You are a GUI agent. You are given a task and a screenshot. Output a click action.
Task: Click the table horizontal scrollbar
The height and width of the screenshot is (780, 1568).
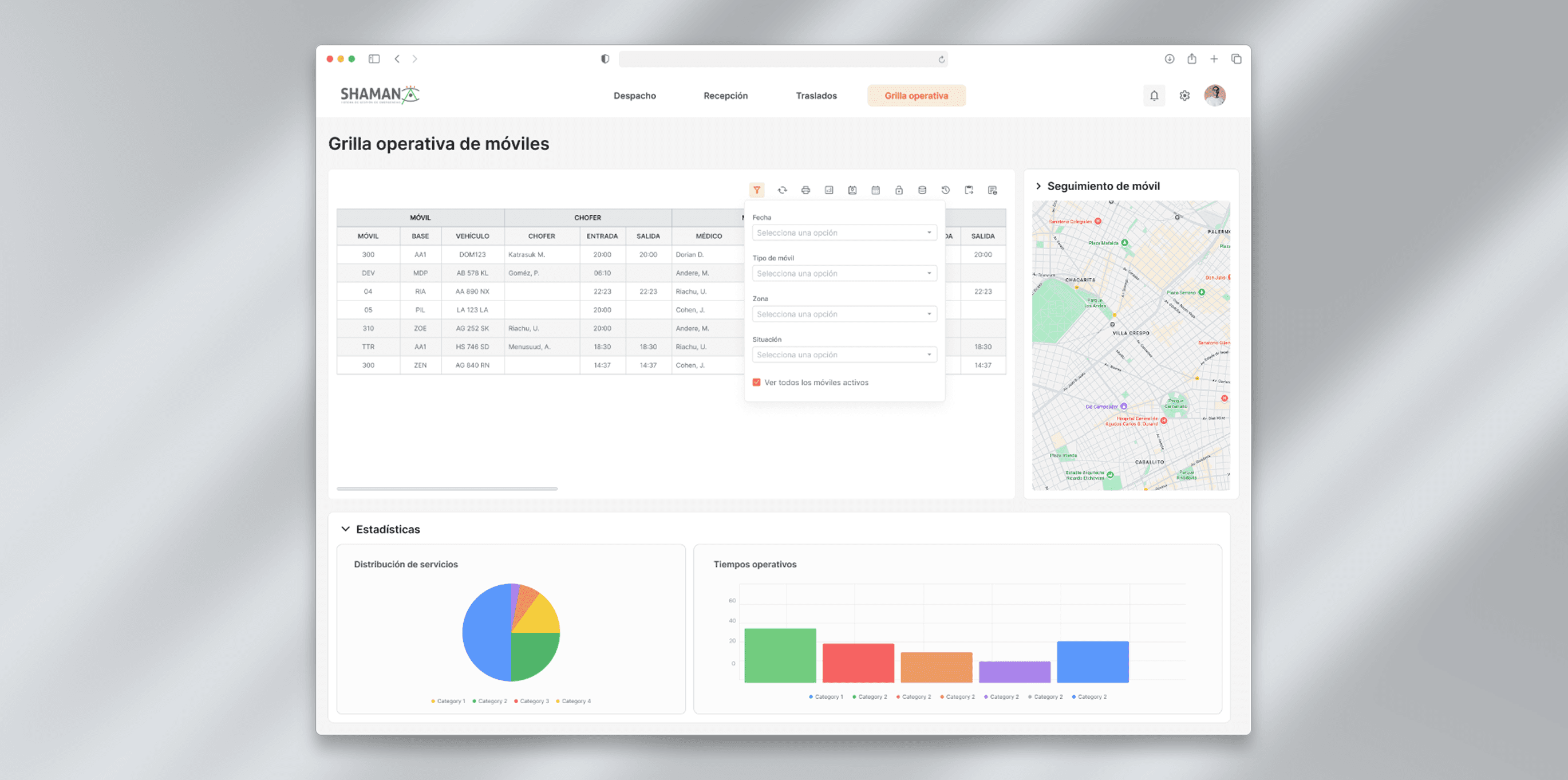tap(447, 489)
